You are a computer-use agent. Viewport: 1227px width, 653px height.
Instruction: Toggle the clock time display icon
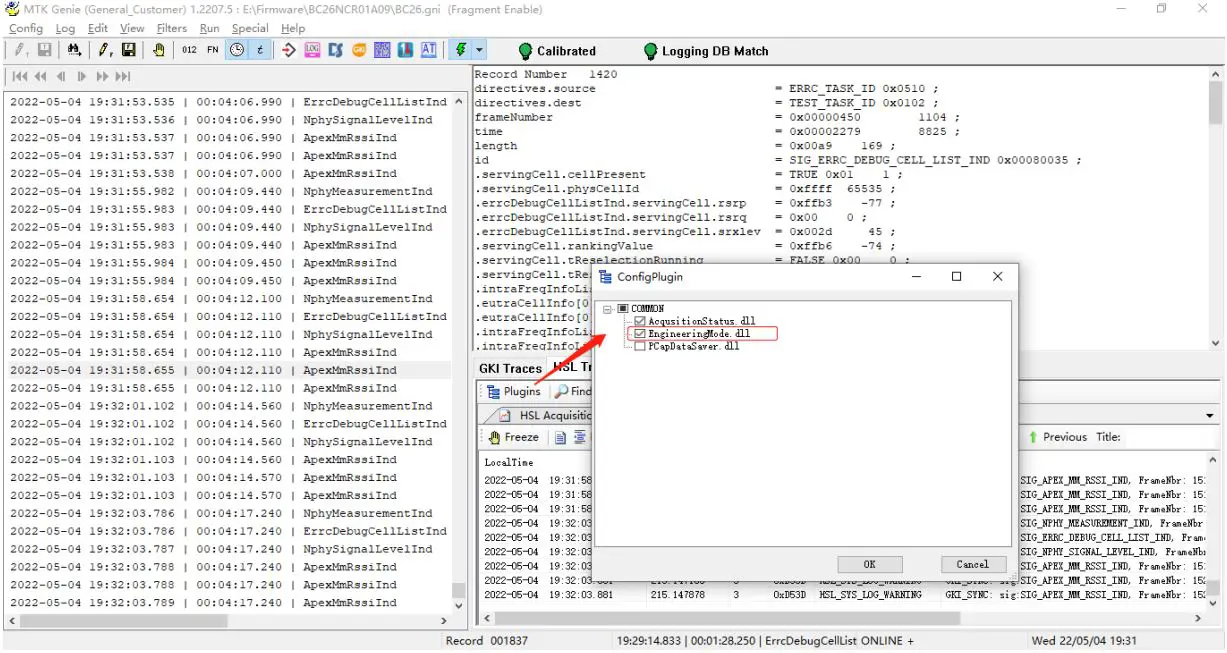(x=237, y=50)
